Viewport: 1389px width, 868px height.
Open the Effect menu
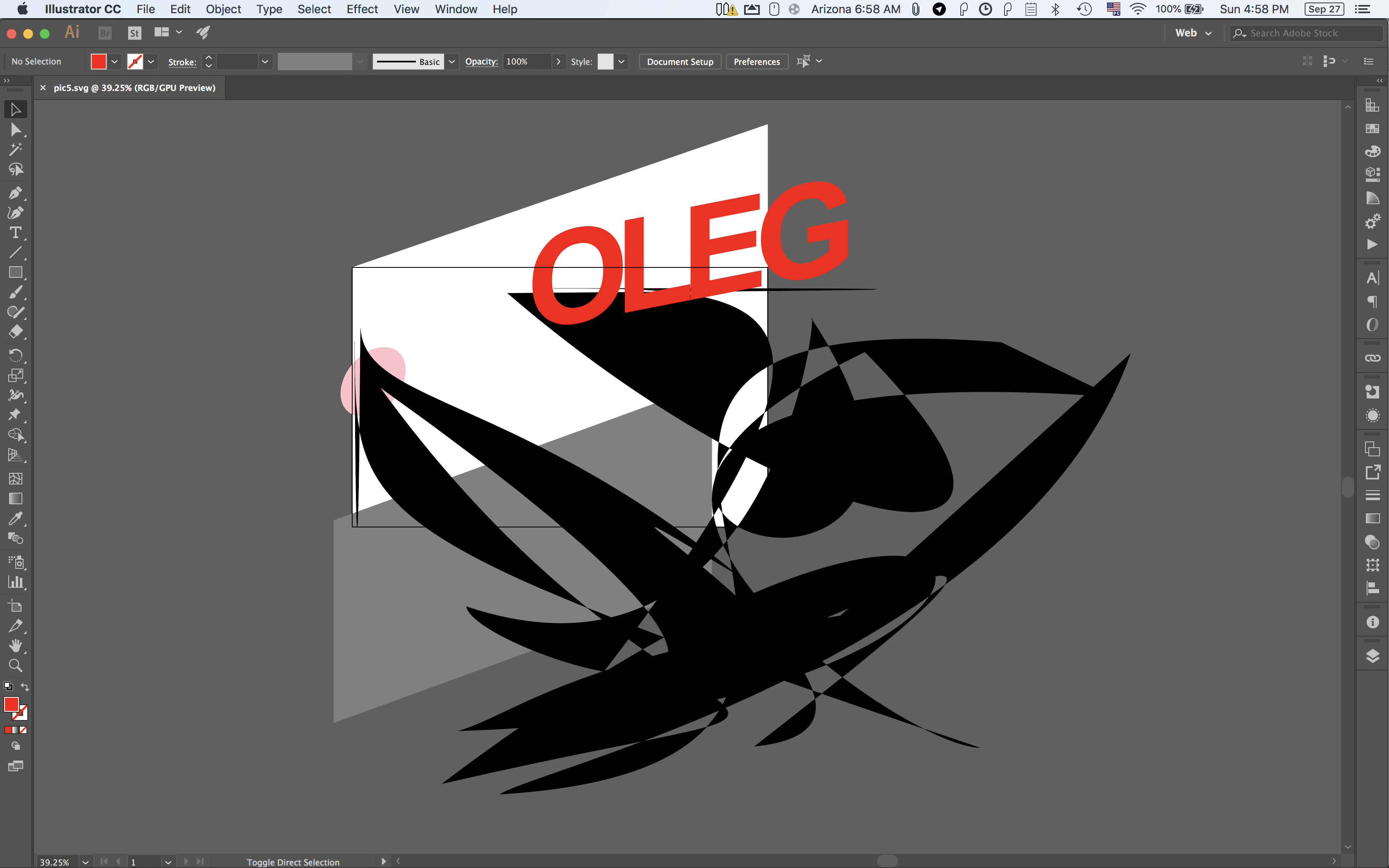tap(362, 9)
